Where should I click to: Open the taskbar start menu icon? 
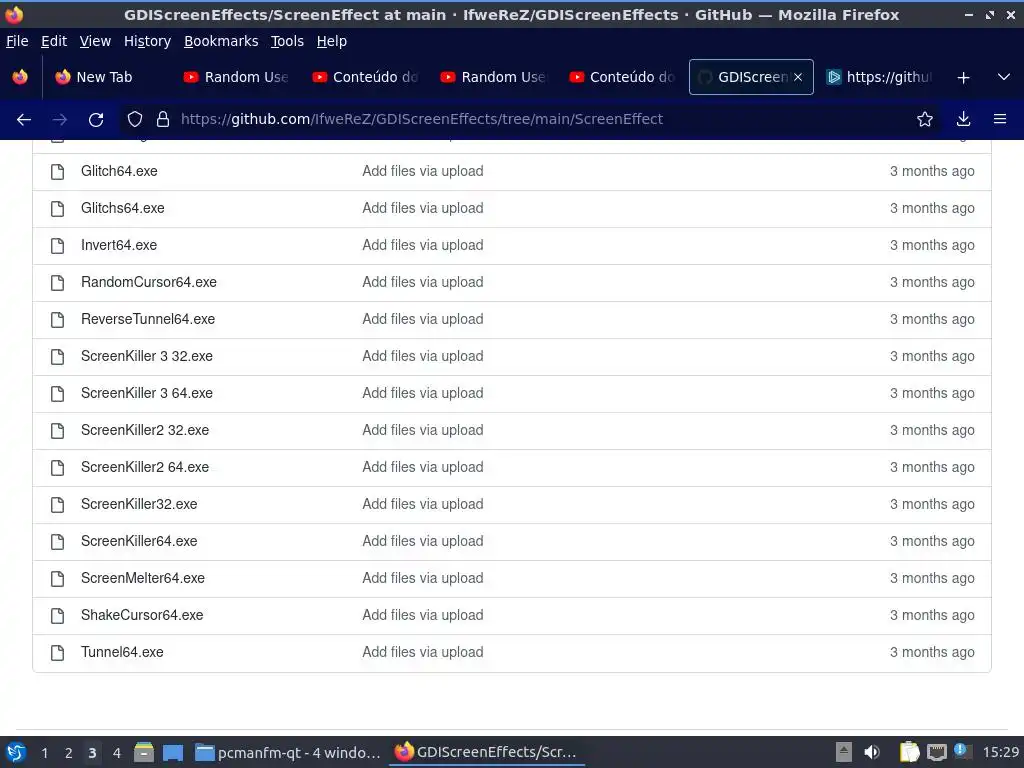click(16, 752)
